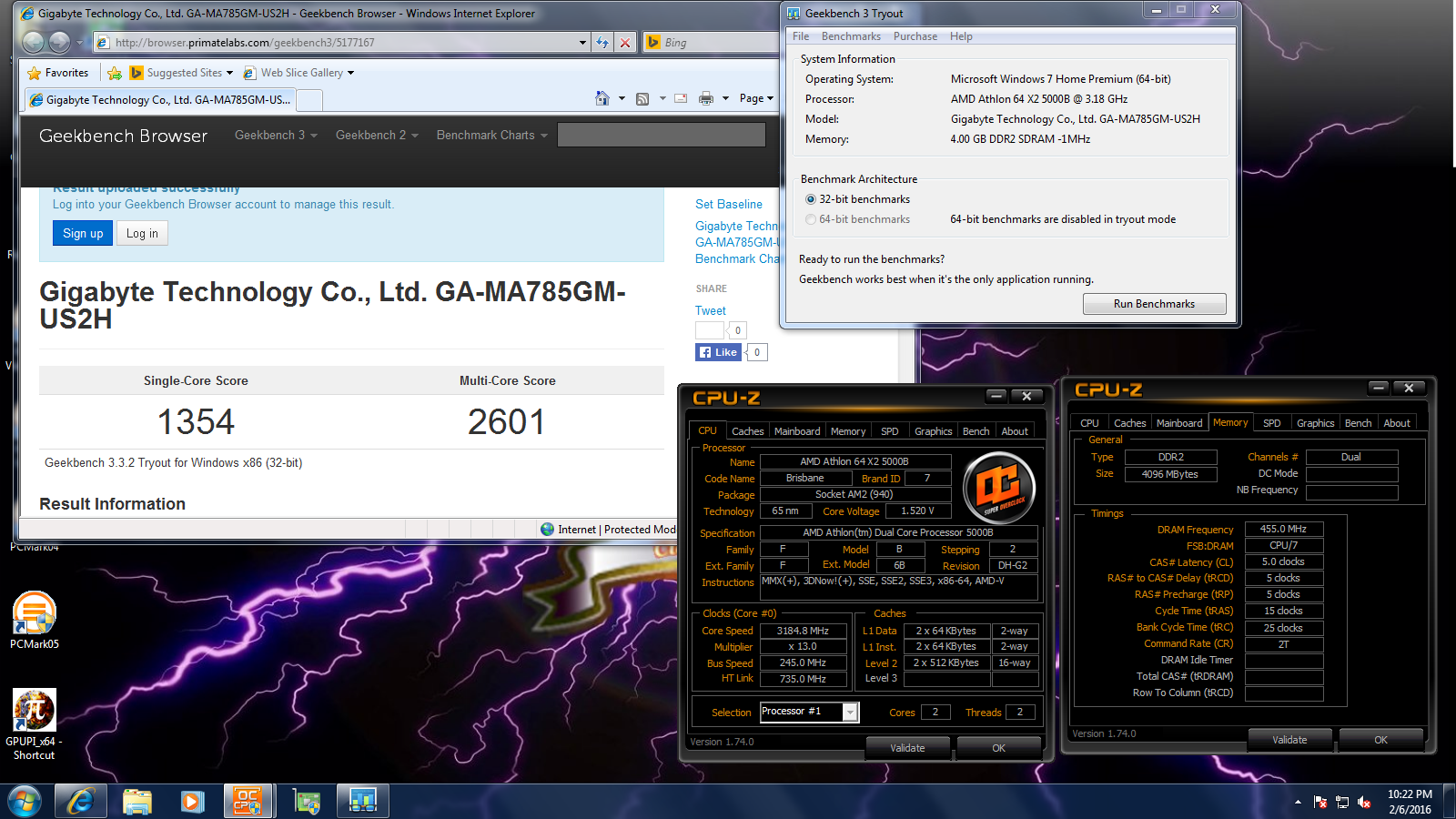Expand the Geekbench 3 nav dropdown
Viewport: 1456px width, 819px height.
[276, 135]
